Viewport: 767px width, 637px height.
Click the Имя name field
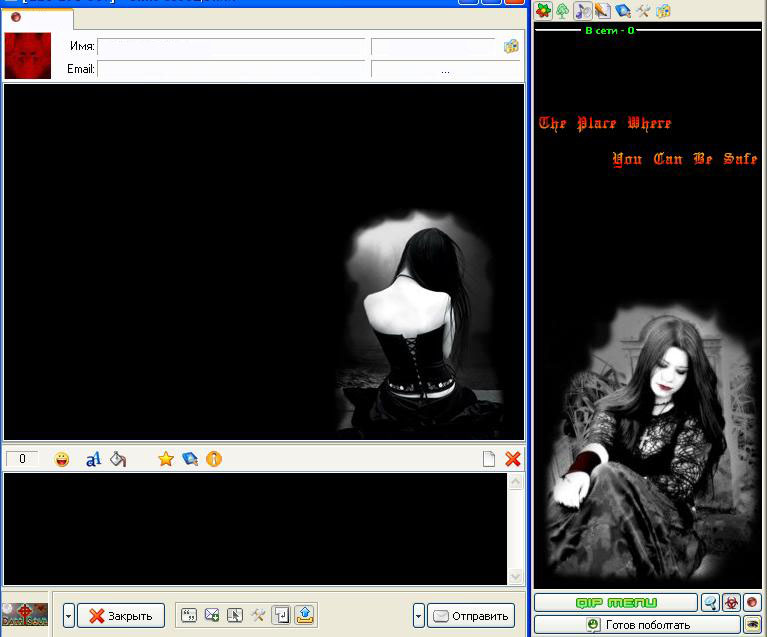click(x=231, y=46)
